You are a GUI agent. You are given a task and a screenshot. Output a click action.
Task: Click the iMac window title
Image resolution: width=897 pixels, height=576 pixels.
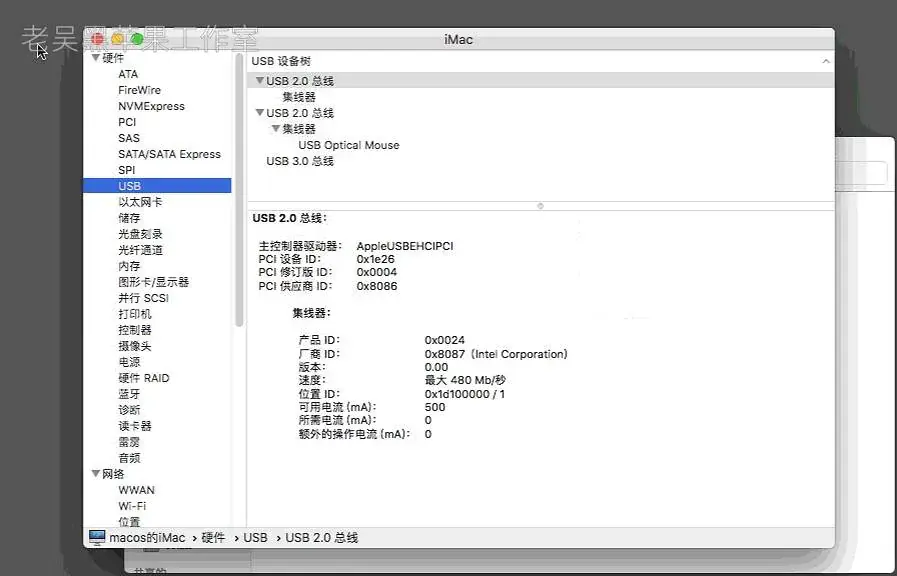pos(458,39)
